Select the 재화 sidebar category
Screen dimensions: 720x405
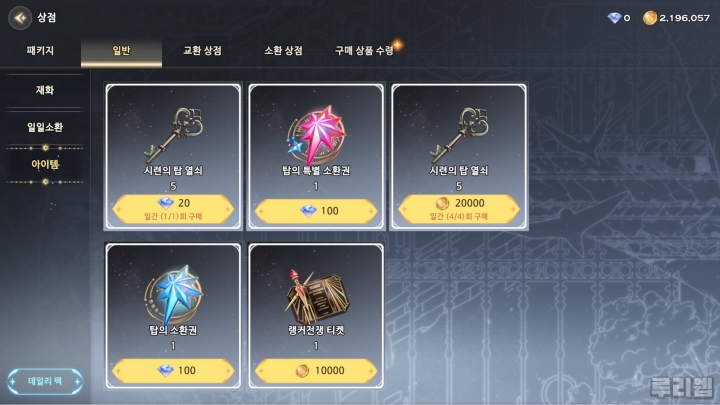pos(45,90)
